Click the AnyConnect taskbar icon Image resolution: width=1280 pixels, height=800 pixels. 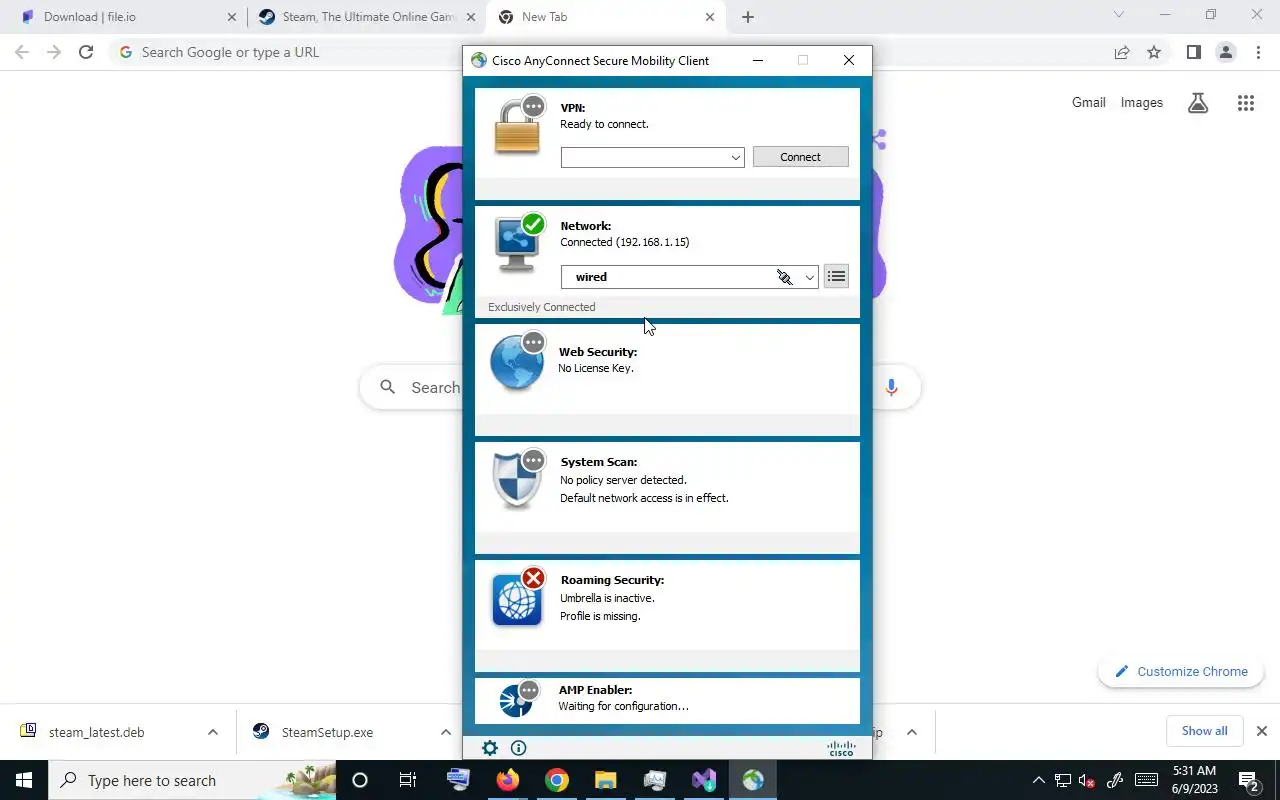tap(753, 780)
